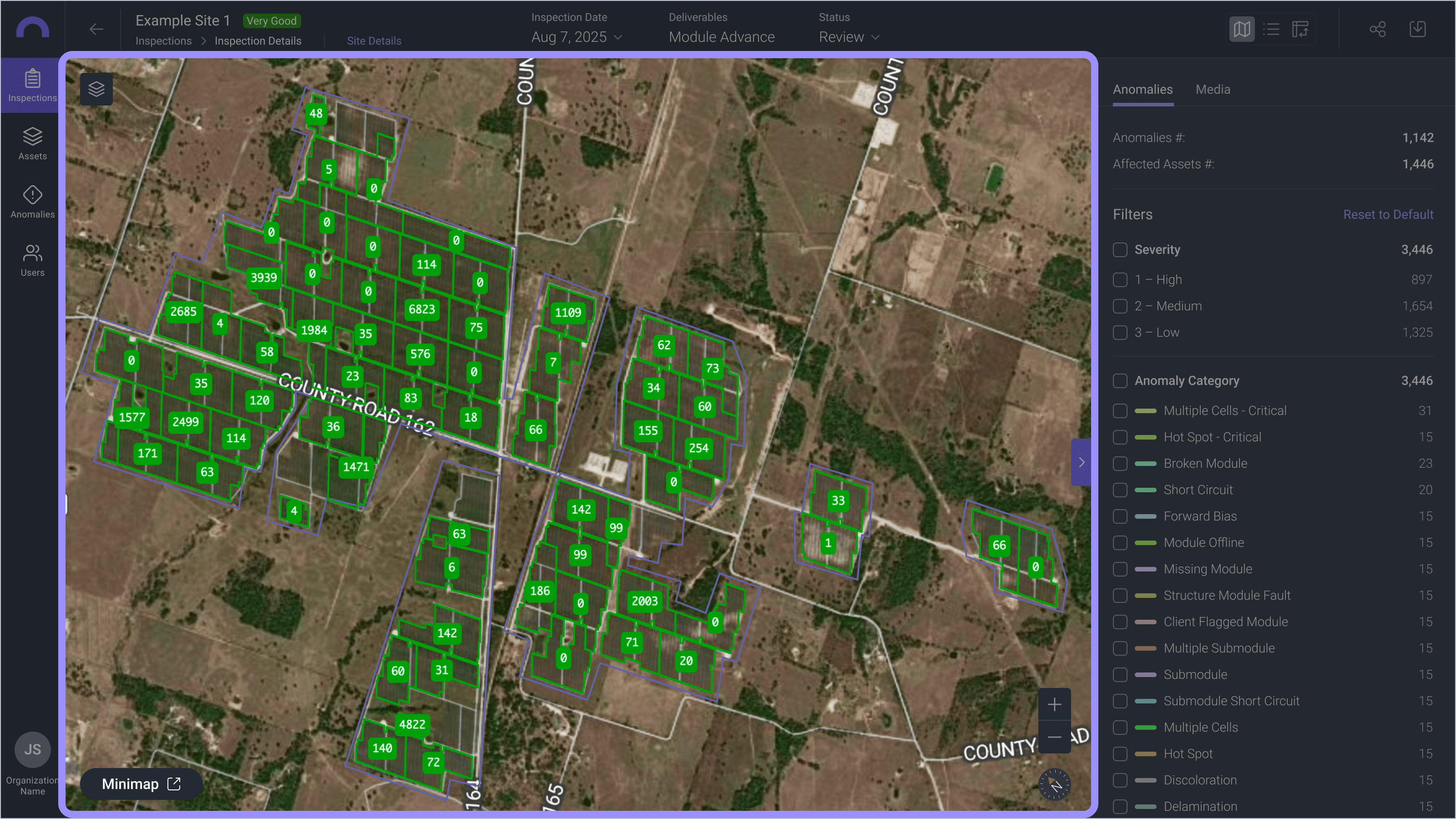
Task: Click Reset to Default link
Action: click(x=1388, y=215)
